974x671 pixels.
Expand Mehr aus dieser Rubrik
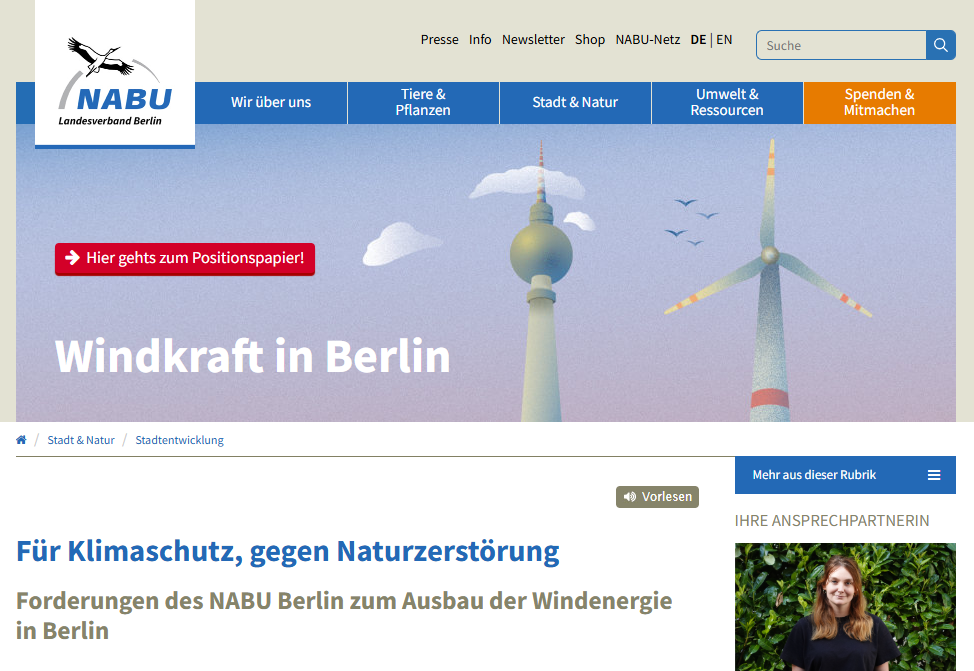[845, 475]
